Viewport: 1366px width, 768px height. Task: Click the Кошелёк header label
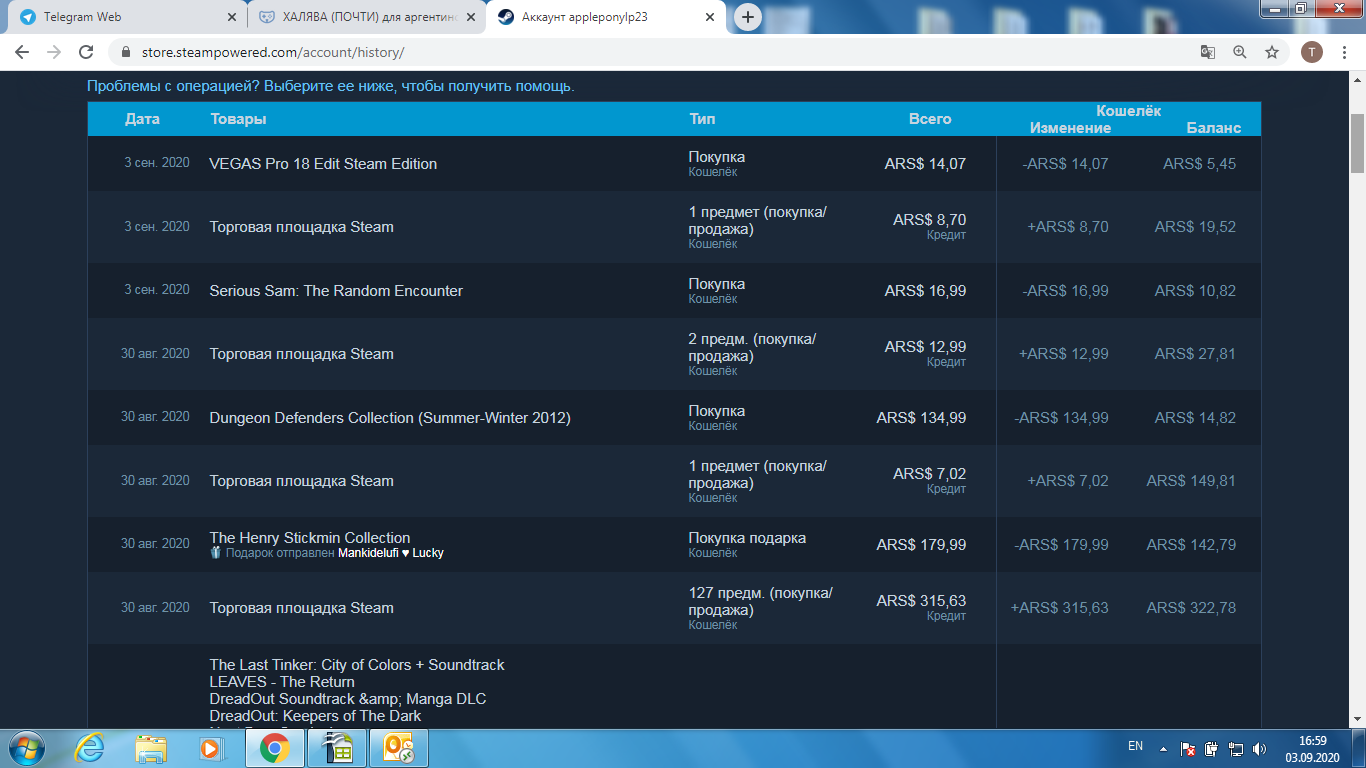pyautogui.click(x=1129, y=111)
